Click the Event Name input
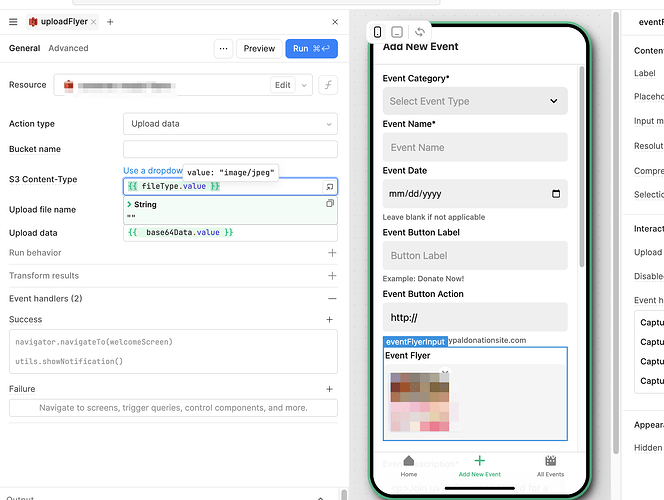 [475, 147]
